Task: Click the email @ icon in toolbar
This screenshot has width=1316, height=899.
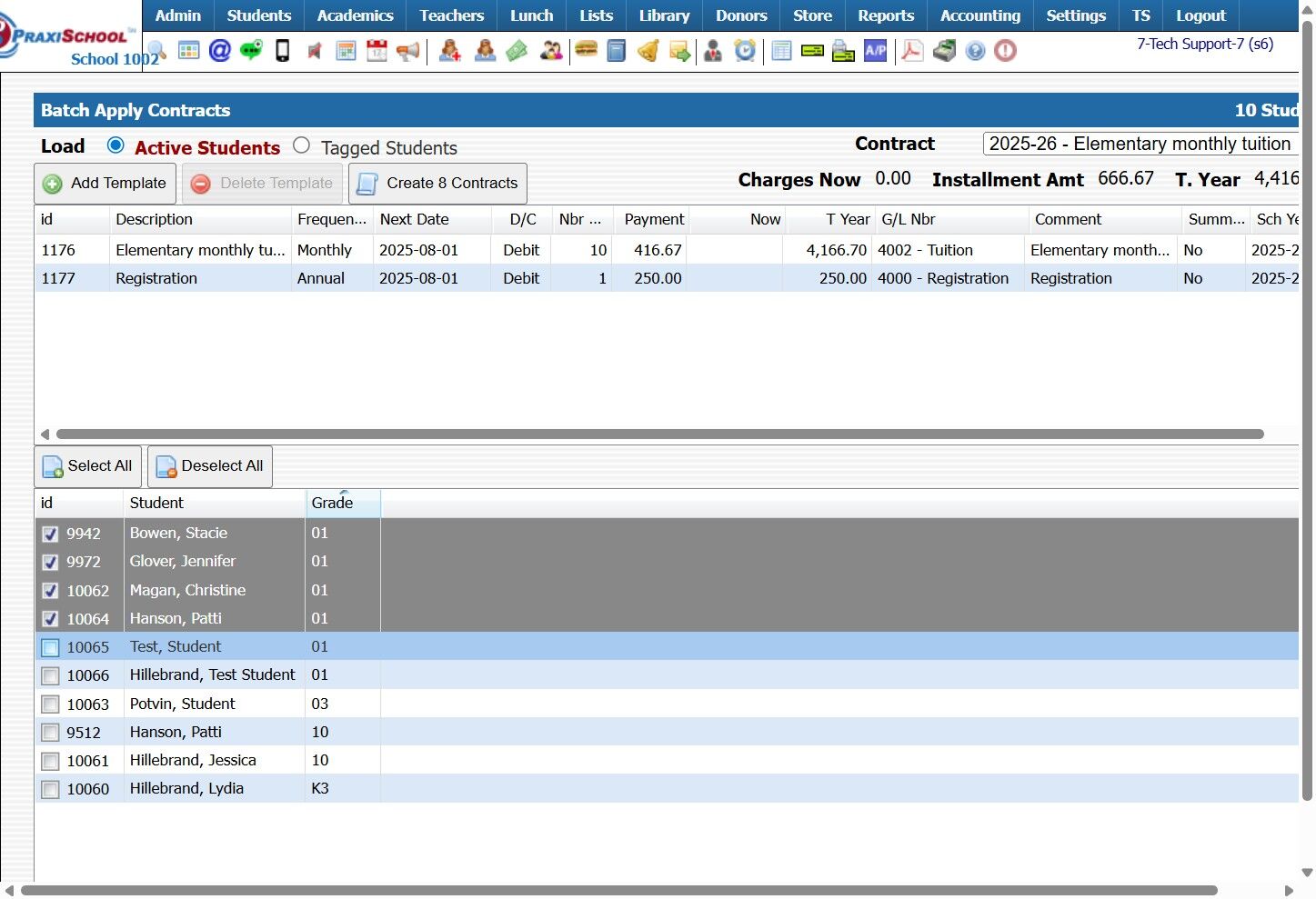Action: pos(219,51)
